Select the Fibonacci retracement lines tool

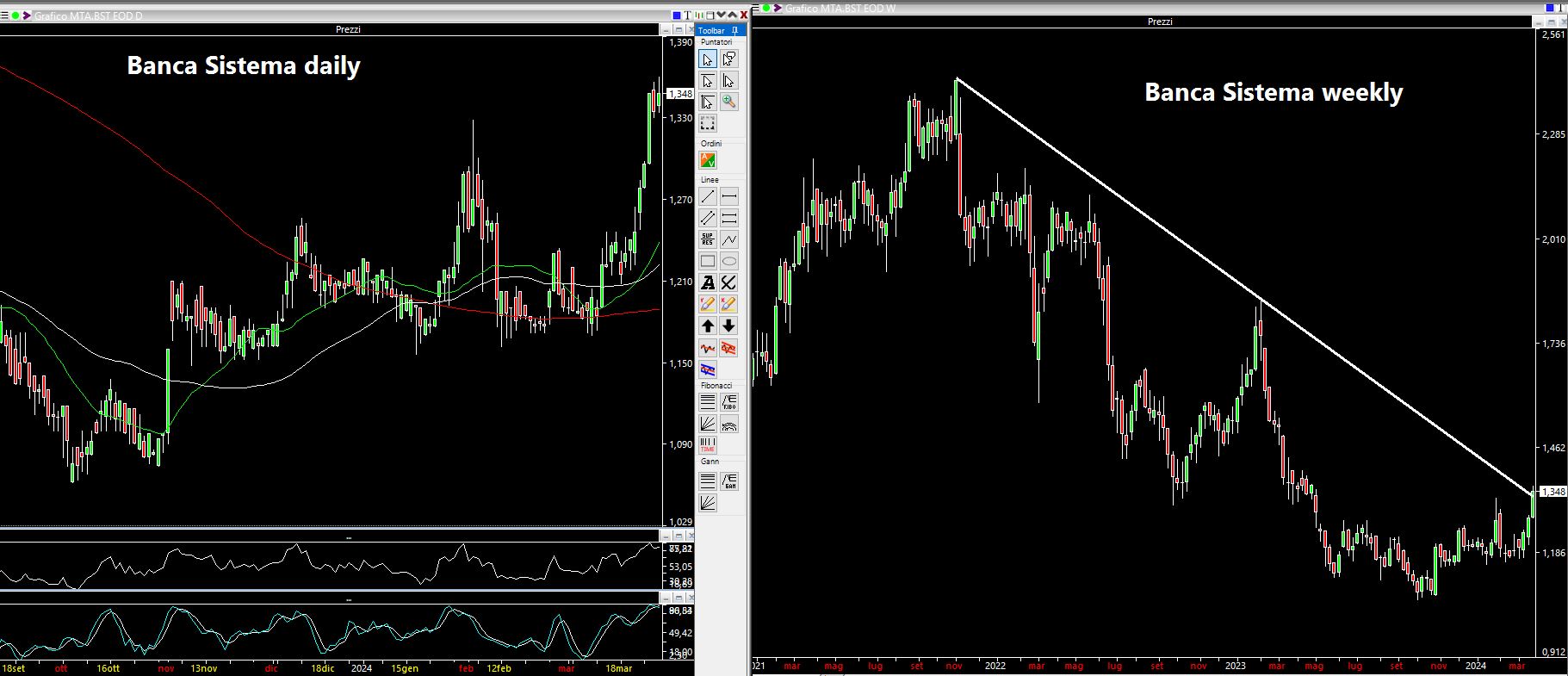[x=707, y=401]
